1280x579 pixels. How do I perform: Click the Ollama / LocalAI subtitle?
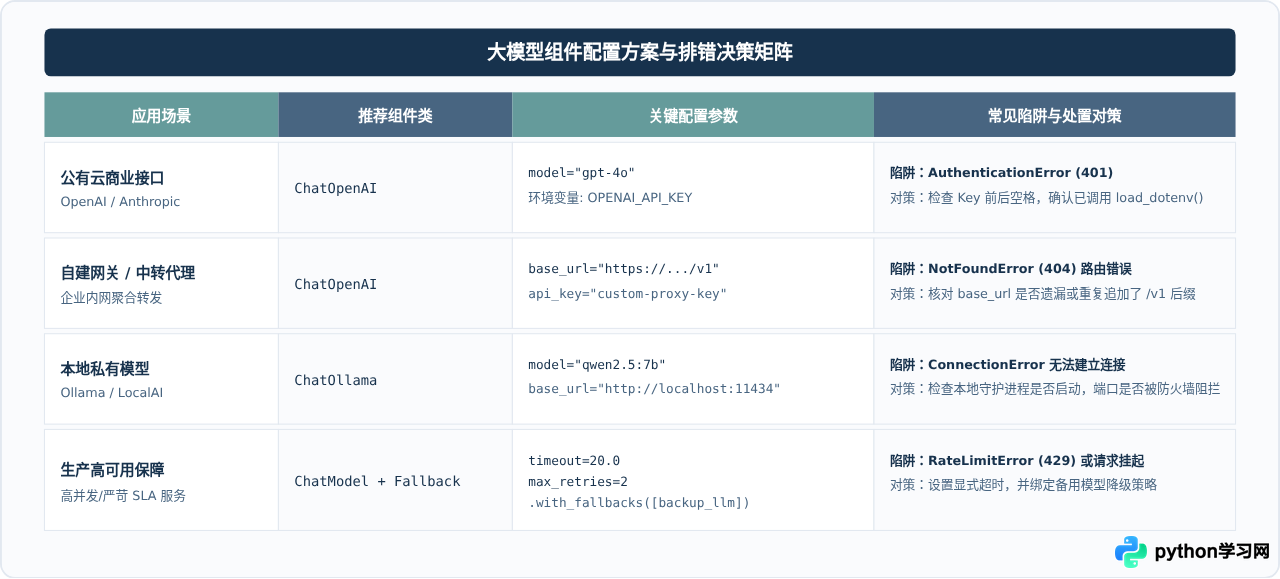(112, 392)
